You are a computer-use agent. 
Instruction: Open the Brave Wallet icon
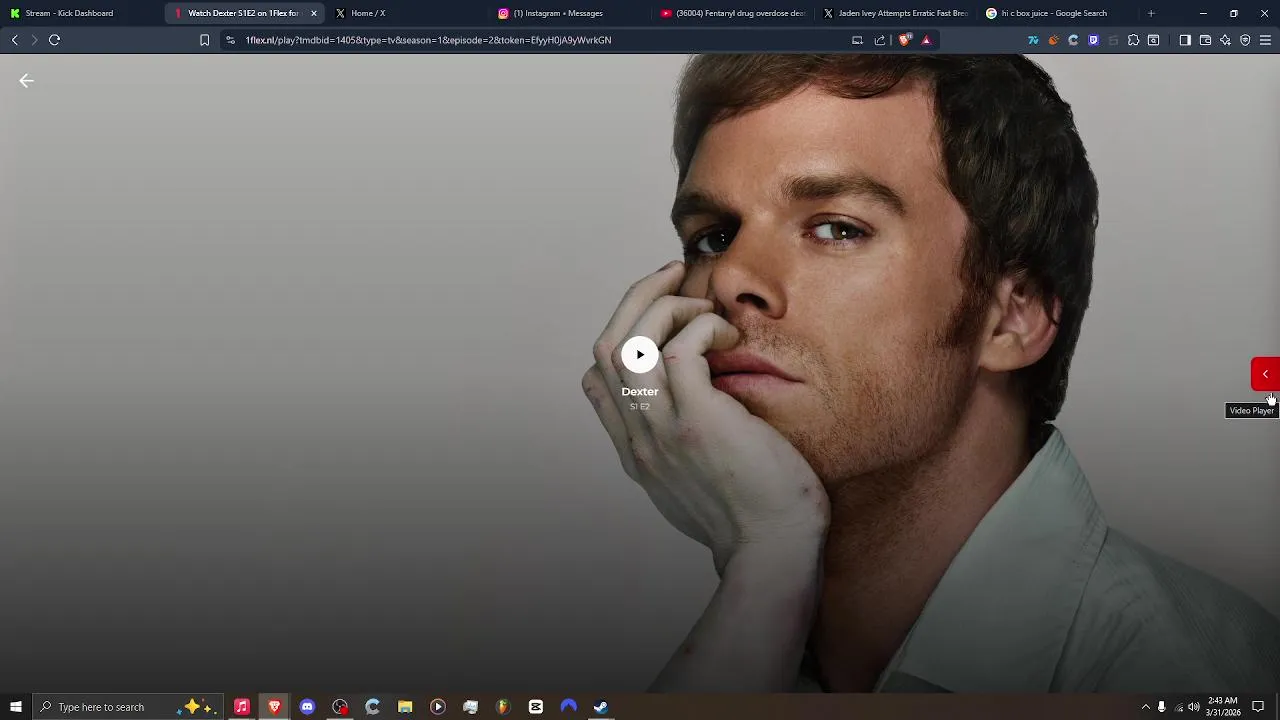coord(1205,40)
